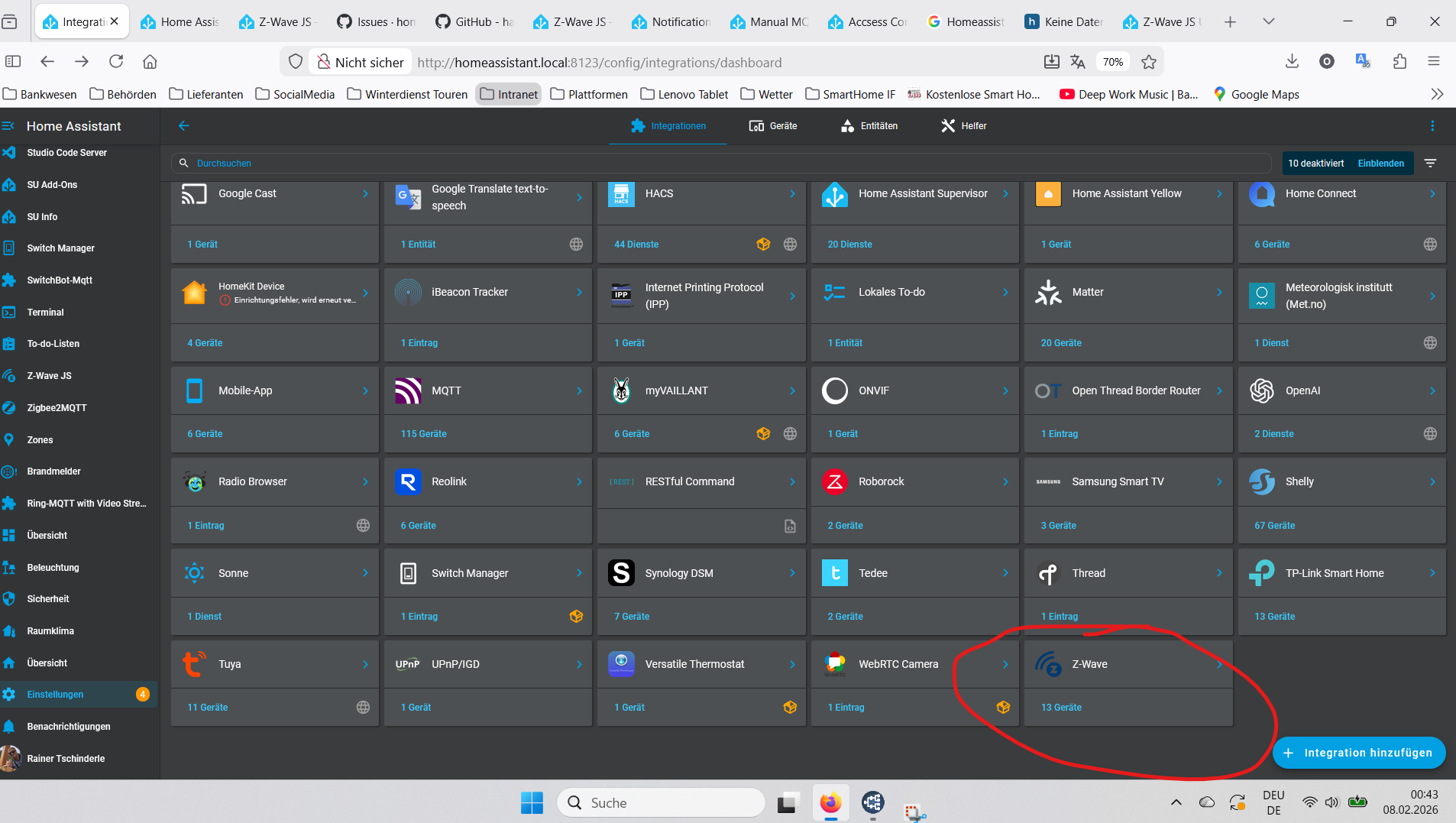
Task: Click the Shelly integration logo
Action: point(1262,481)
